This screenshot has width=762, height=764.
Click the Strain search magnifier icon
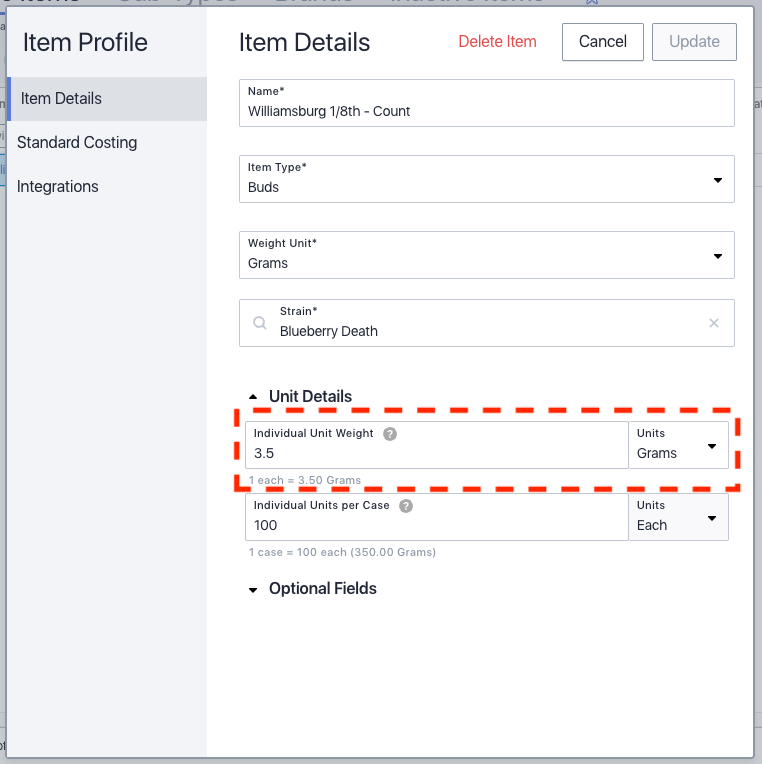coord(260,323)
